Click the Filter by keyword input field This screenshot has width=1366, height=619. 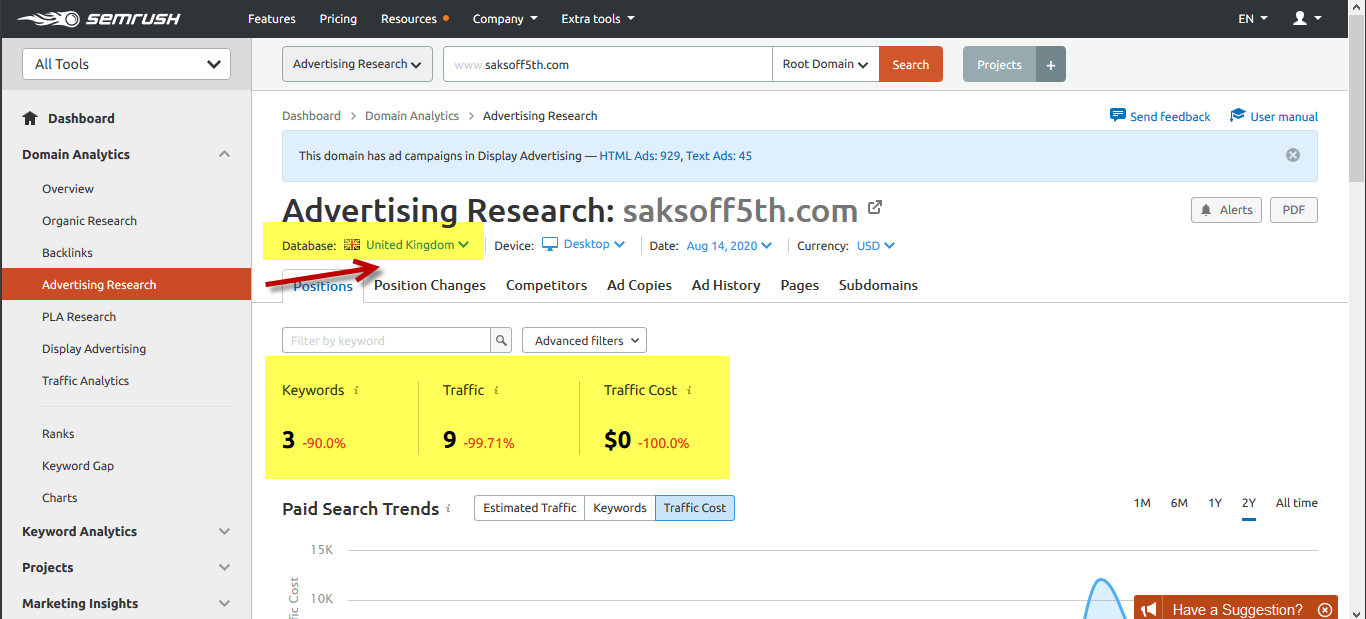click(390, 340)
